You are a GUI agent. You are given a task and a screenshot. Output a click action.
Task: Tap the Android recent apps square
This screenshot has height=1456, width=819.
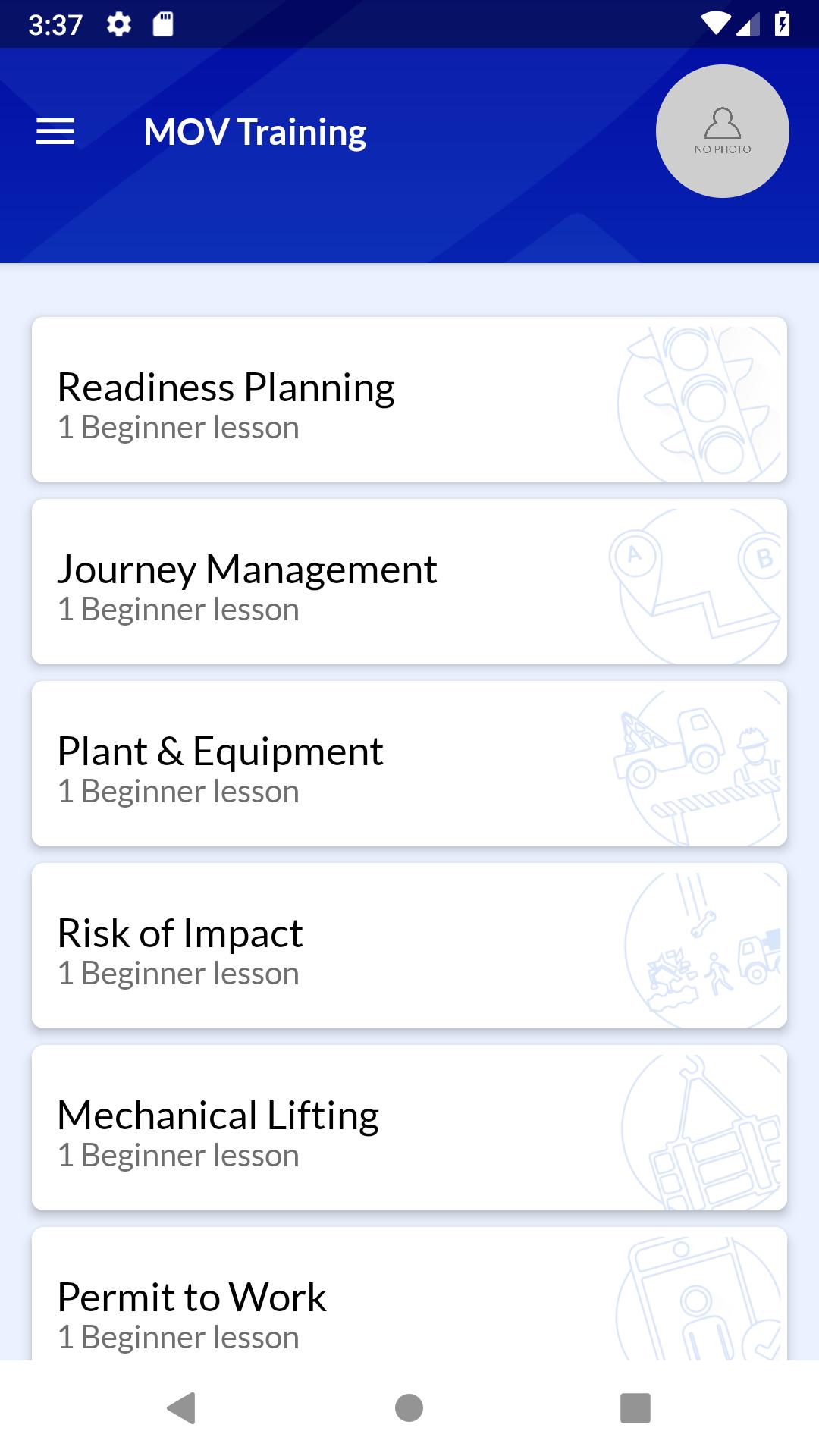pyautogui.click(x=635, y=1408)
